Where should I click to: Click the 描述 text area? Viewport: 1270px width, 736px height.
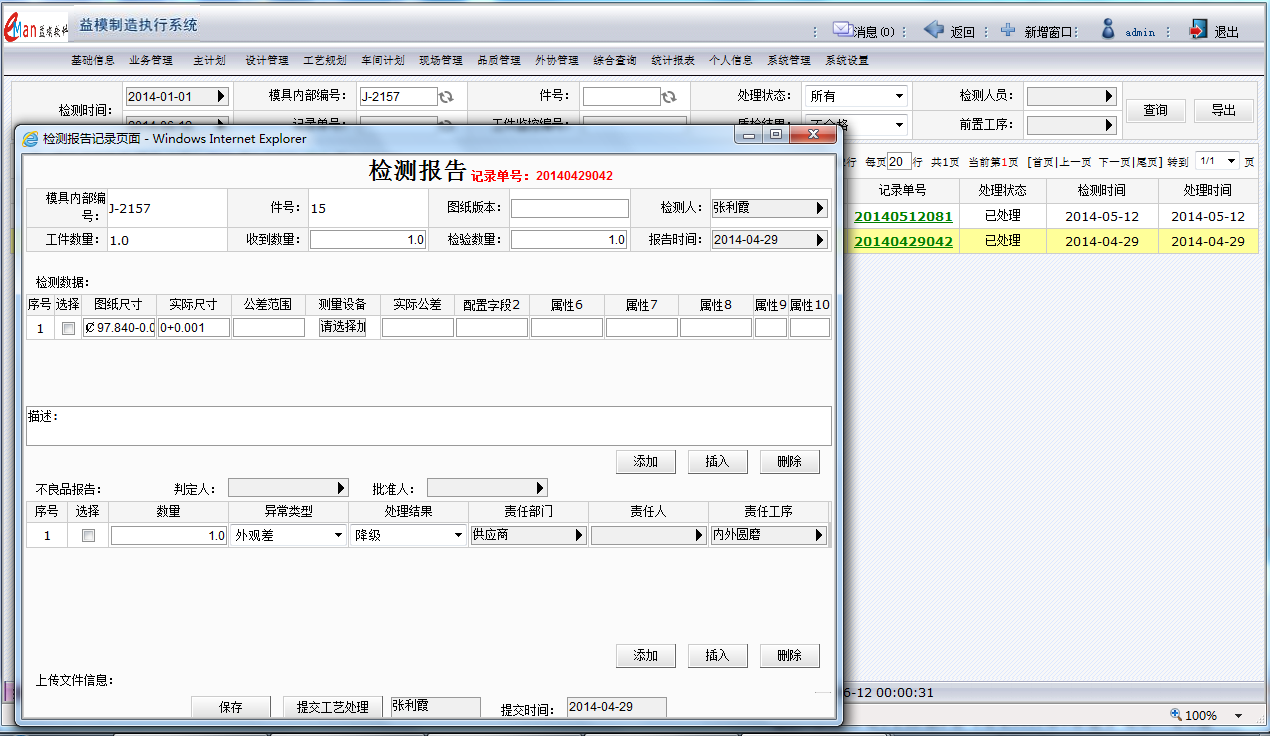tap(428, 426)
